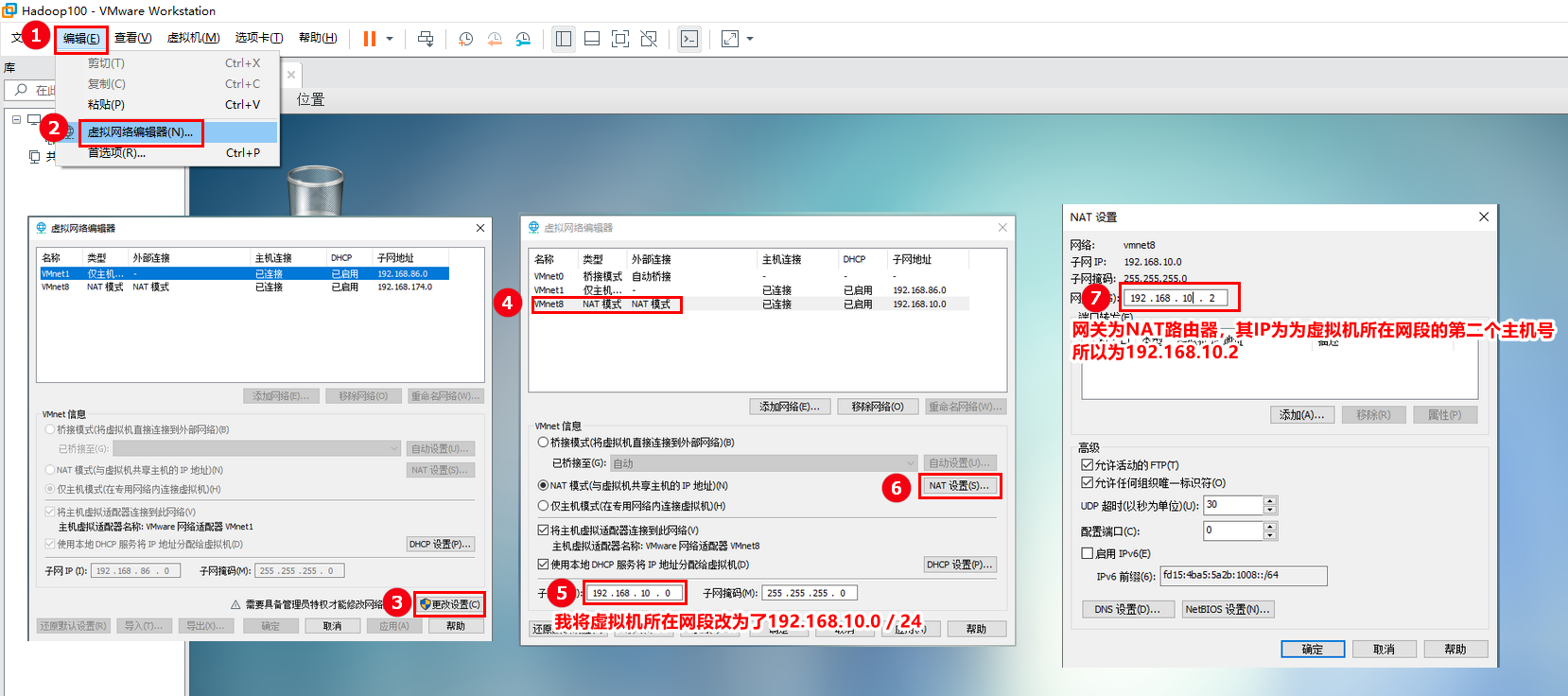Click the gateway IP field in NAT settings

coord(1175,298)
